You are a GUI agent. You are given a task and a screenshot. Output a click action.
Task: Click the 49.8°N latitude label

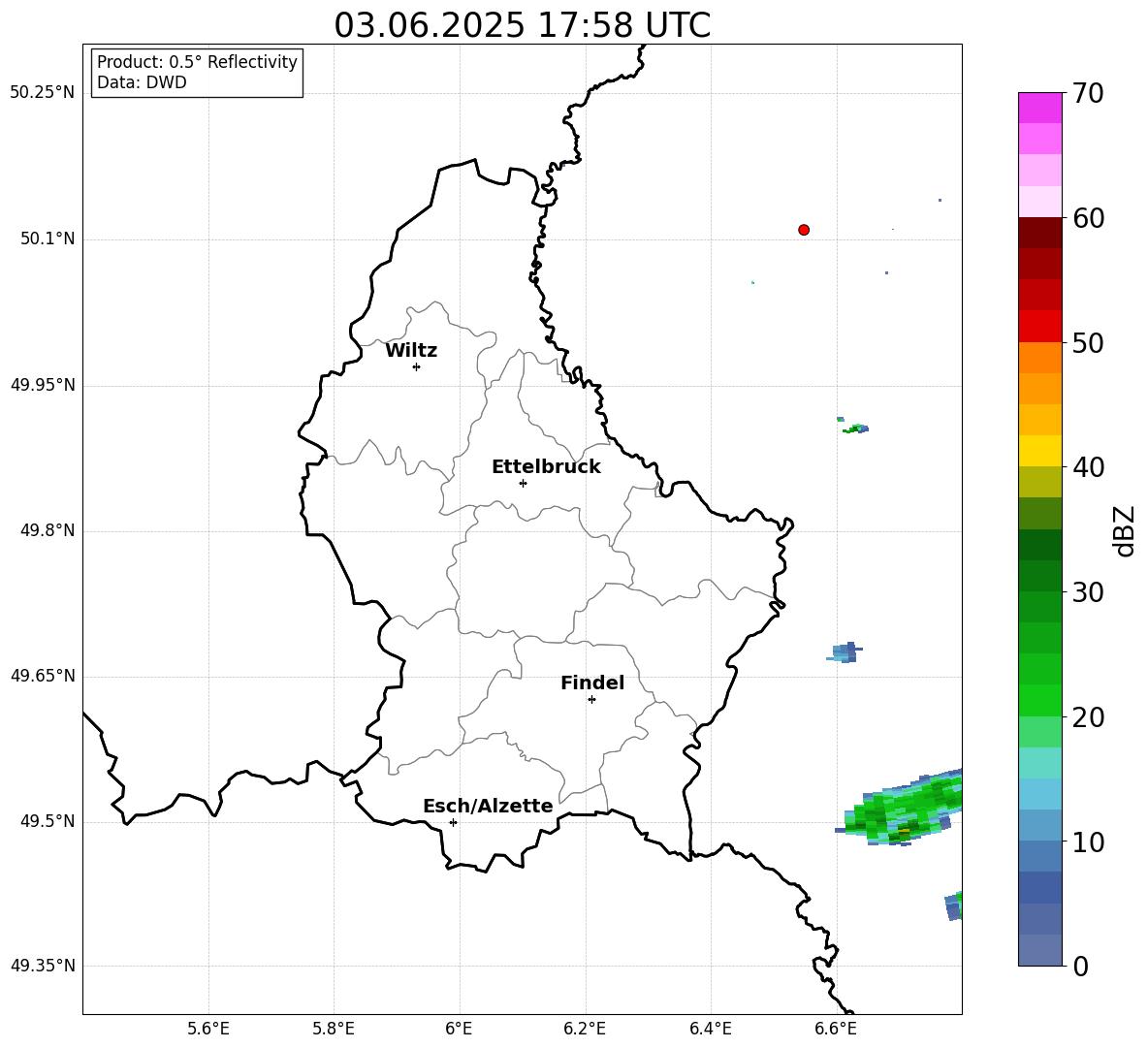[x=48, y=530]
